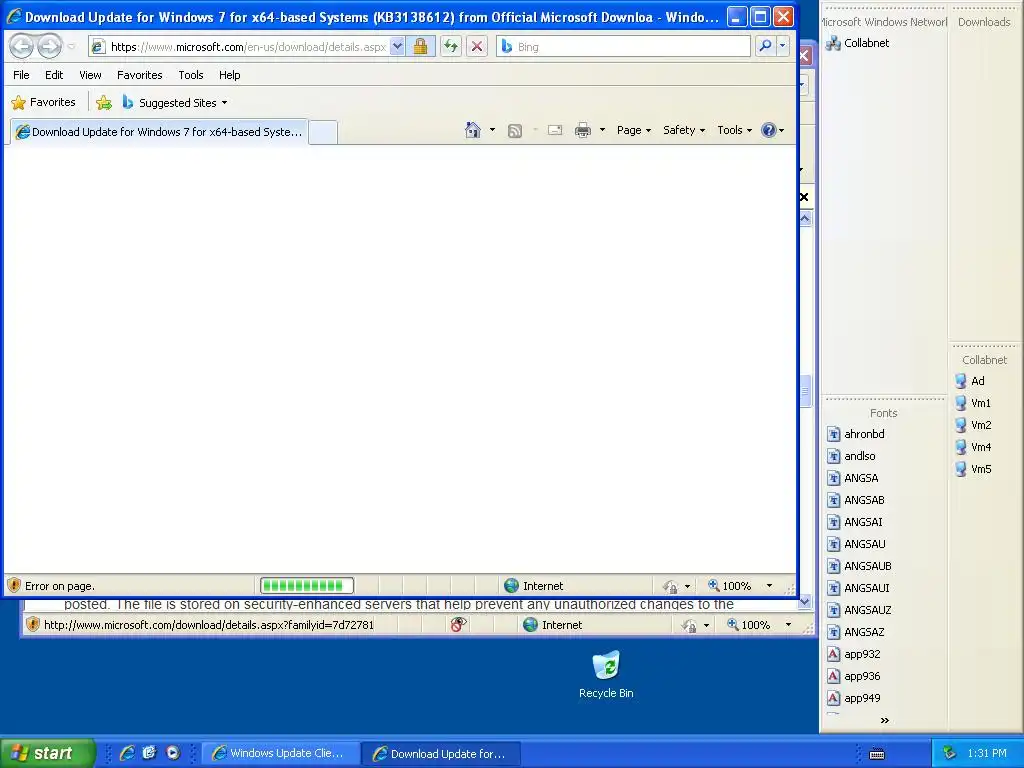Viewport: 1024px width, 768px height.
Task: Open Suggested Sites link
Action: point(174,103)
